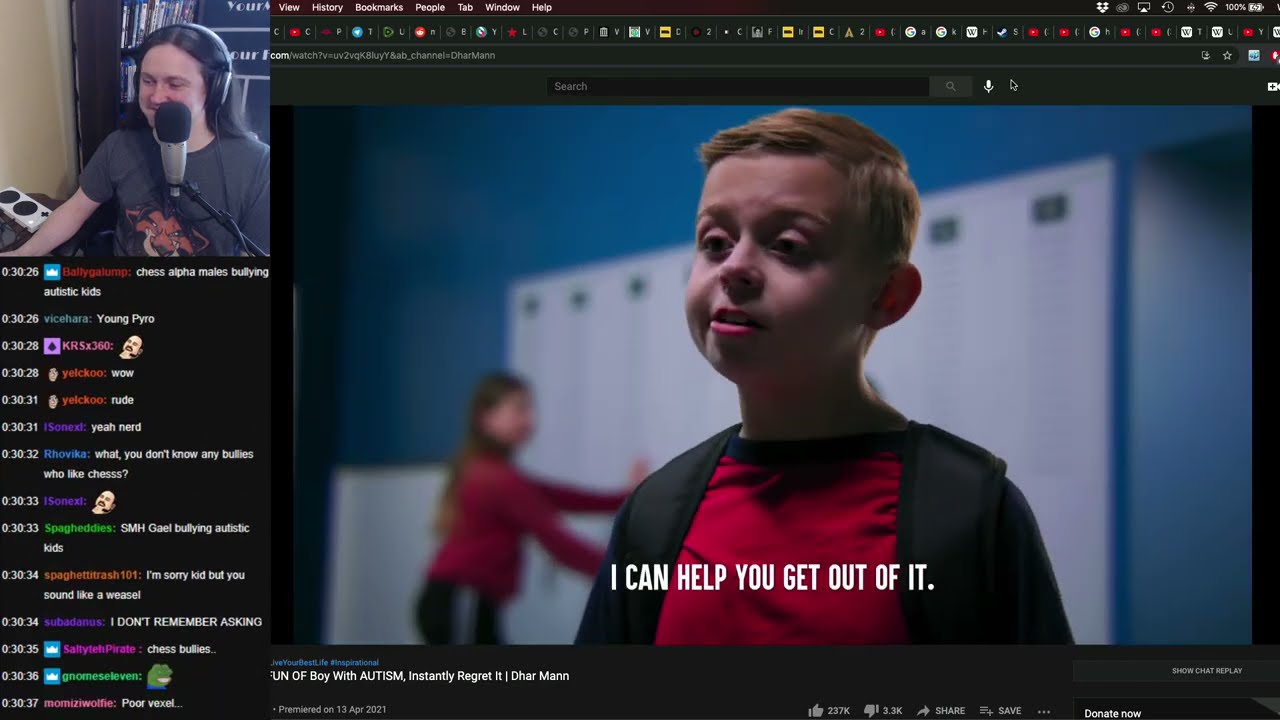Screen dimensions: 1280x720
Task: Open the Wi-Fi status menu
Action: pos(1211,7)
